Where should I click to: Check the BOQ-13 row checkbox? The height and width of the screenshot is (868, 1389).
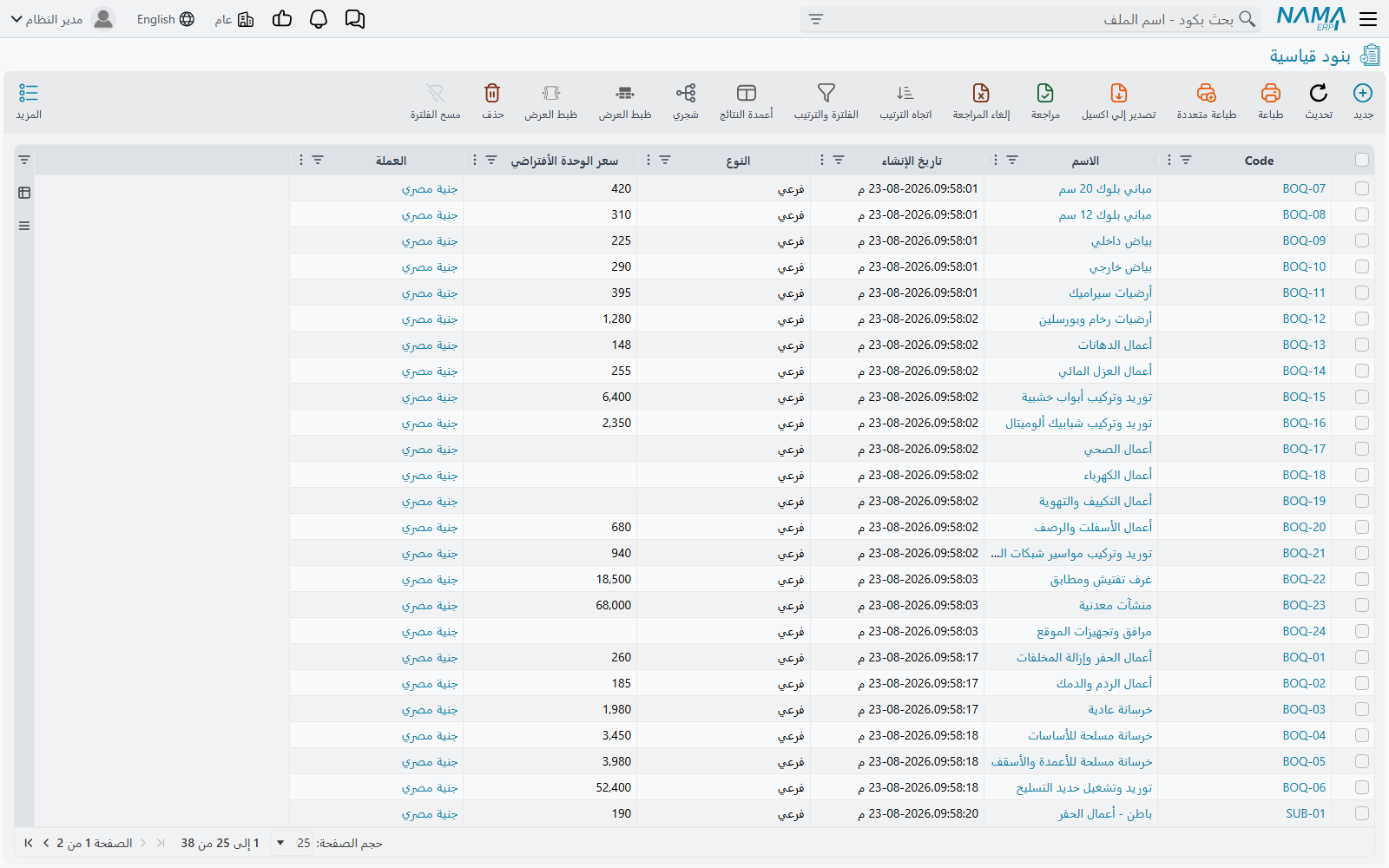(x=1362, y=345)
